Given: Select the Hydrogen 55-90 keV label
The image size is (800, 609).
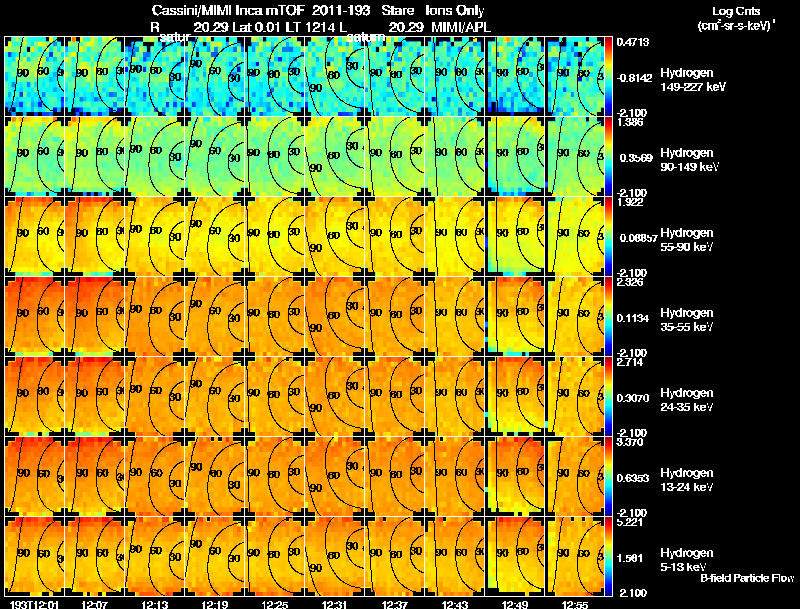Looking at the screenshot, I should [687, 240].
